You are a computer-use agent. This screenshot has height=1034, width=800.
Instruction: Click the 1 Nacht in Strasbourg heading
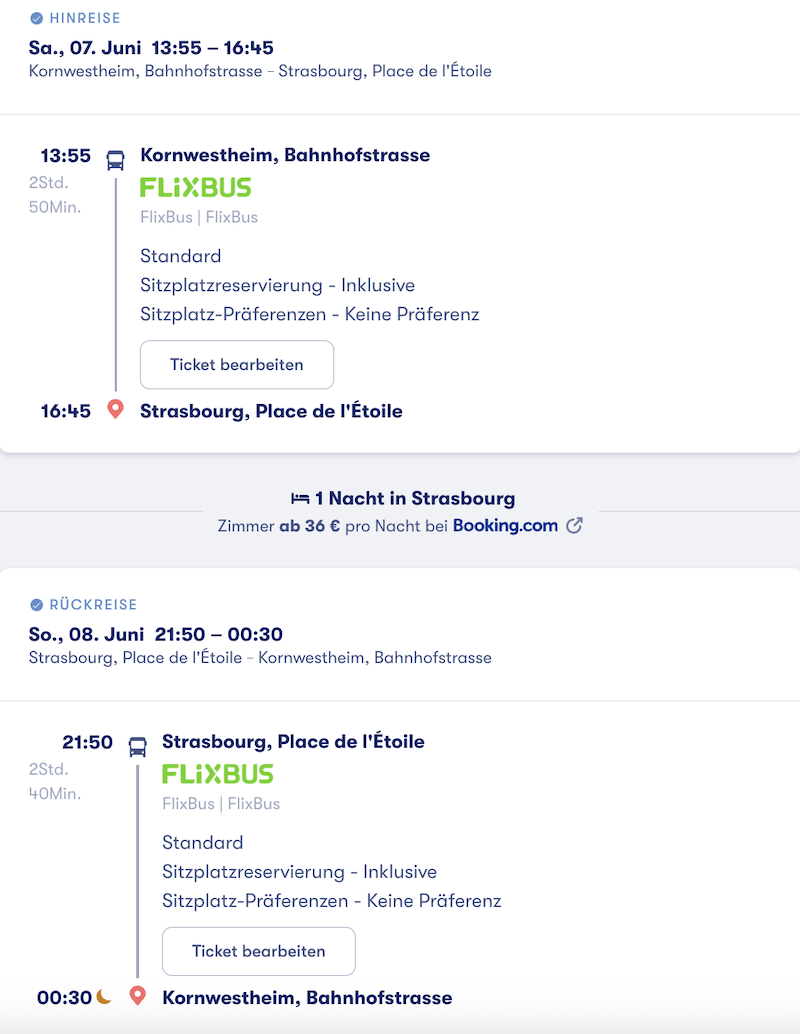point(415,499)
